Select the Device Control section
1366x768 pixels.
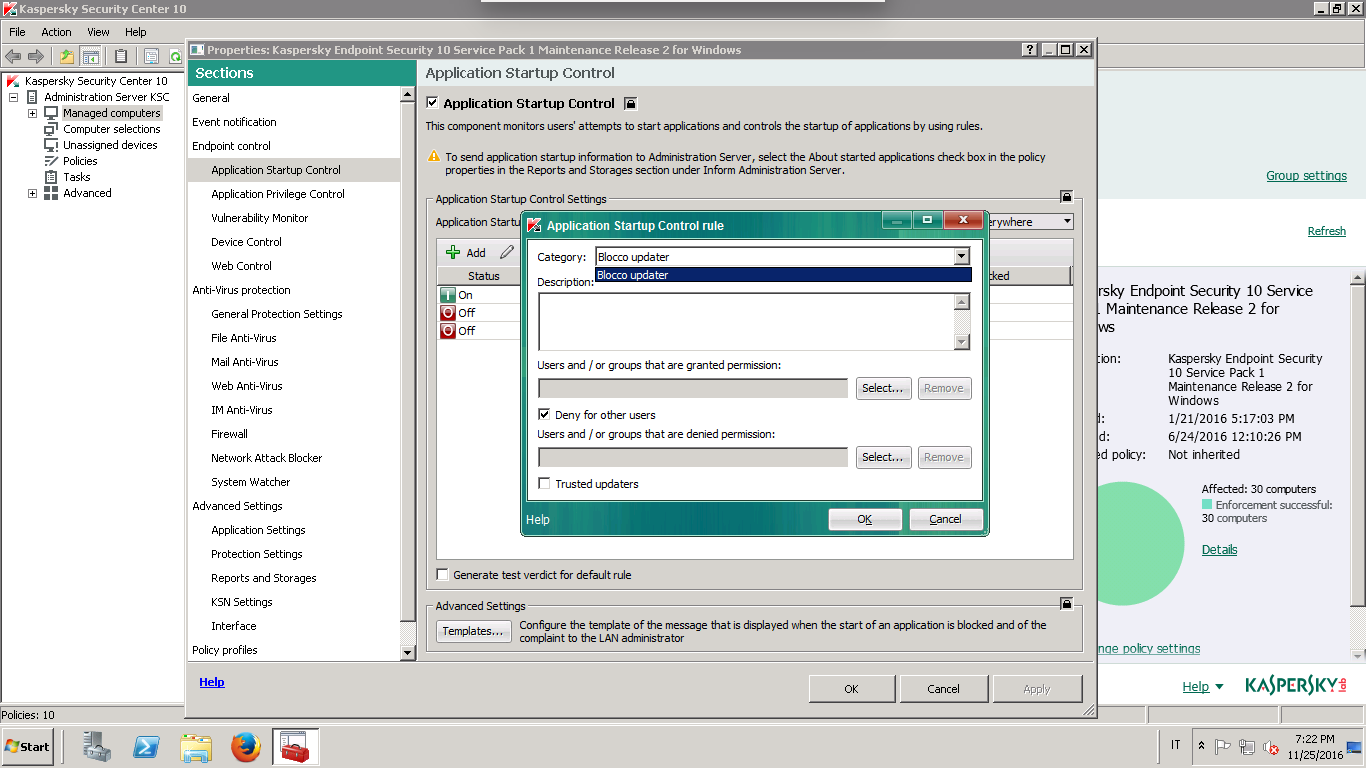246,242
